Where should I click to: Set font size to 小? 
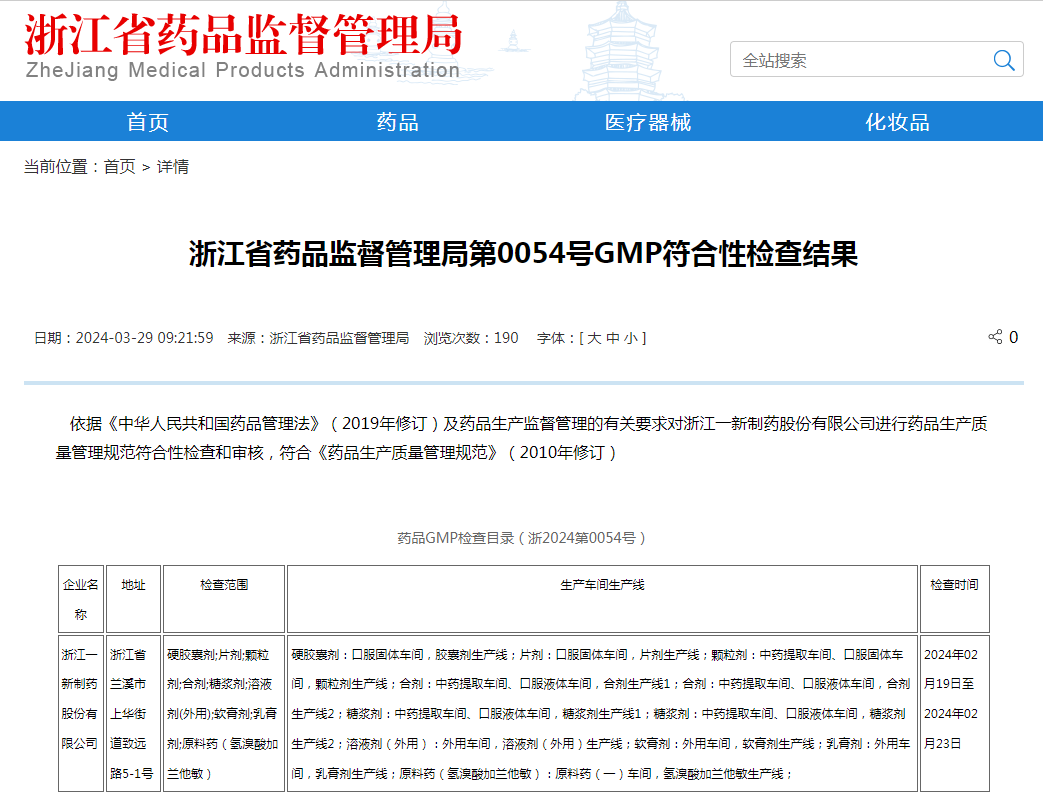point(631,338)
